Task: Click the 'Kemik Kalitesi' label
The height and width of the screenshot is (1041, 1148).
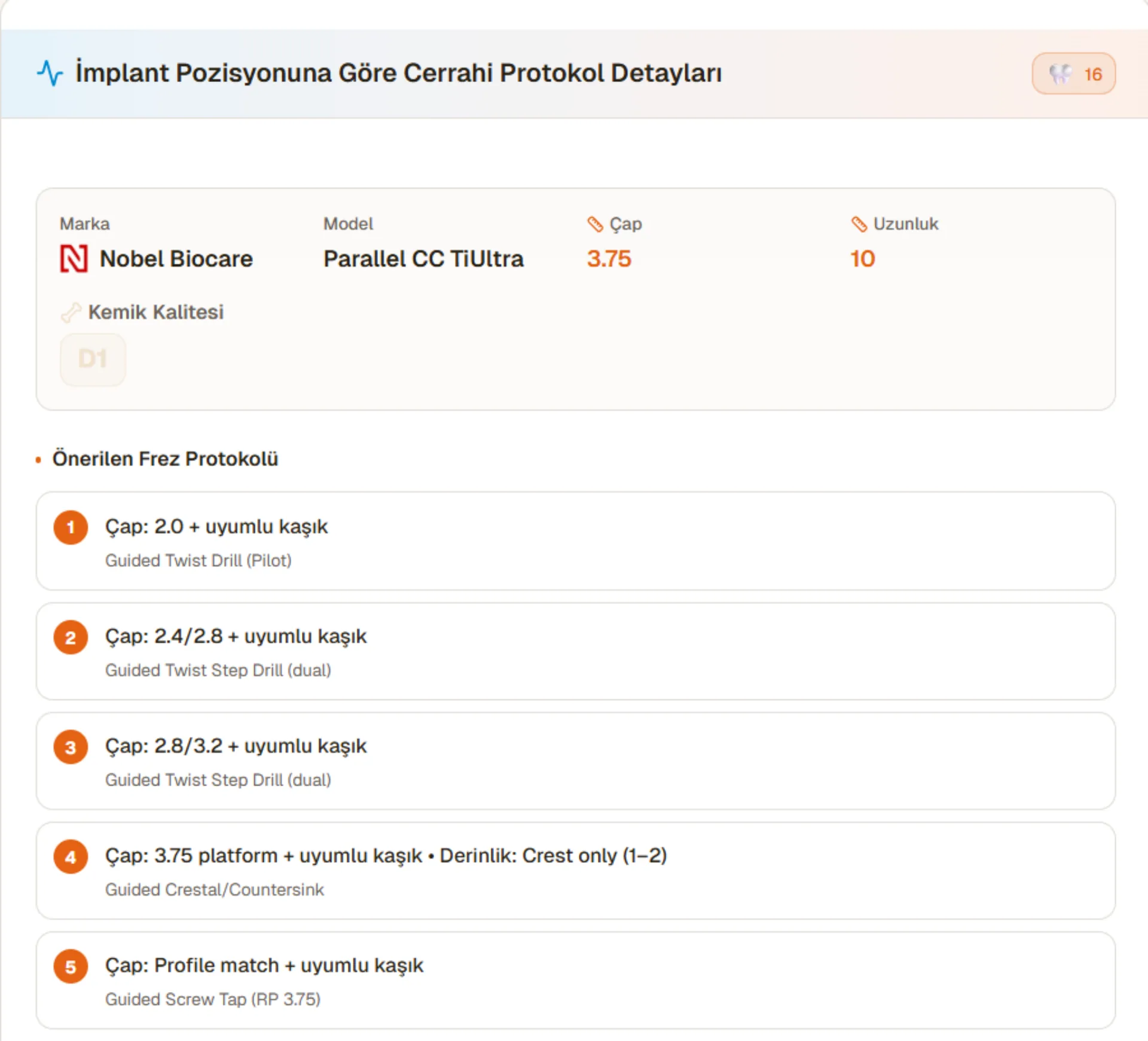Action: 156,312
